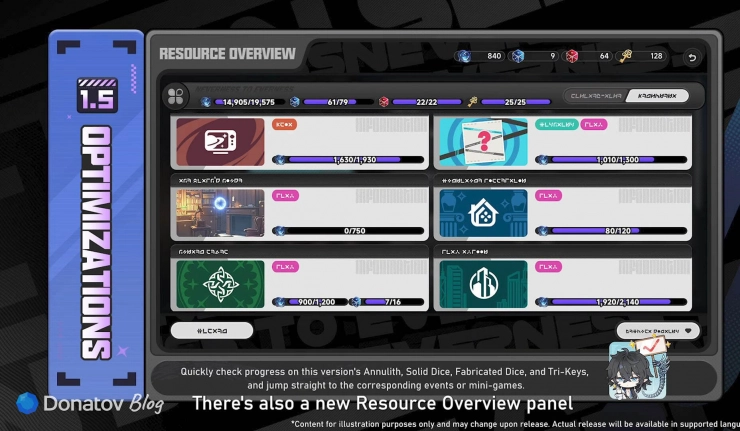Click the empty 0/750 progress bar
The image size is (740, 431).
pos(355,231)
